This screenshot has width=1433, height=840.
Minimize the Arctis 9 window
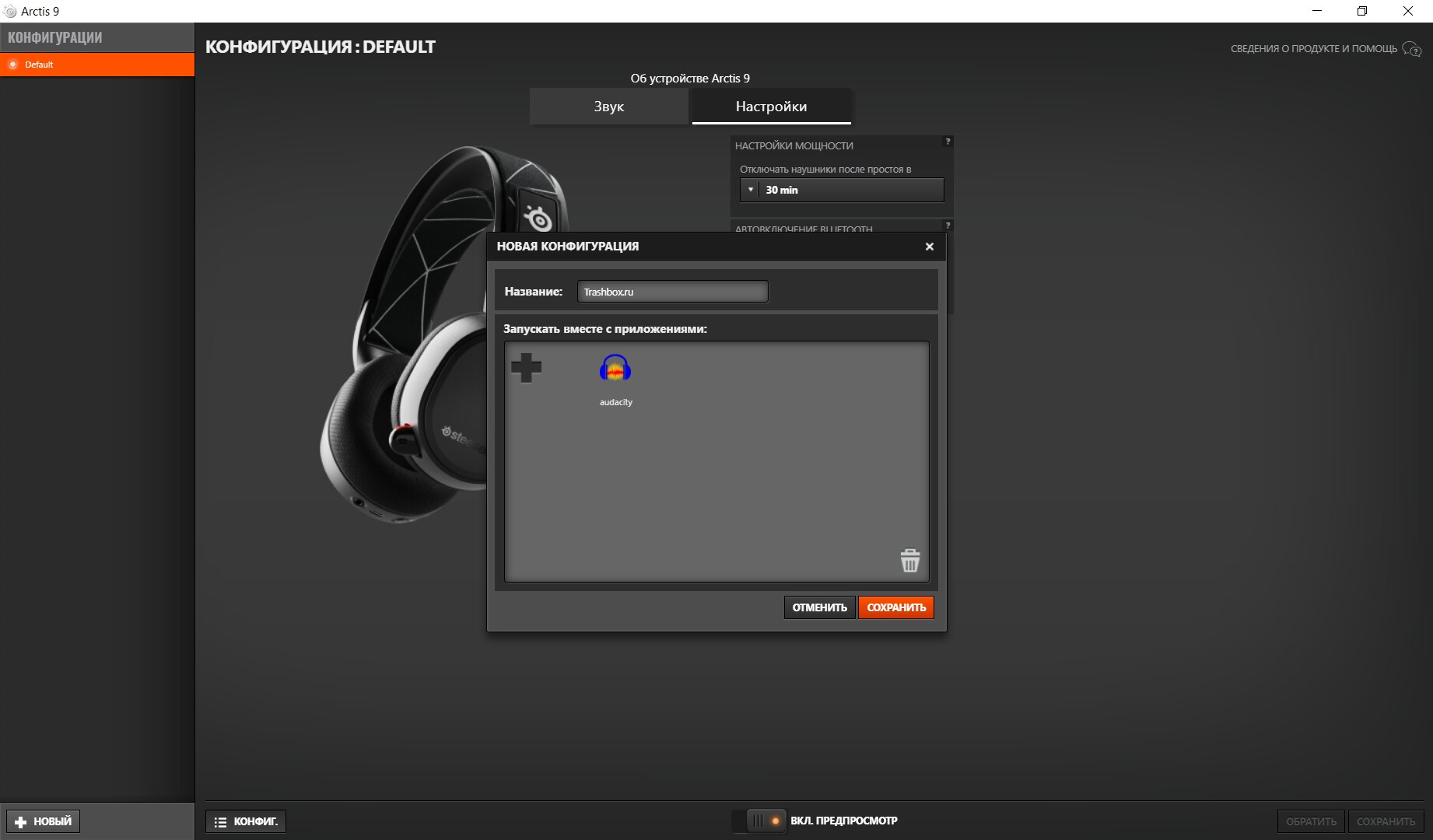(x=1317, y=11)
